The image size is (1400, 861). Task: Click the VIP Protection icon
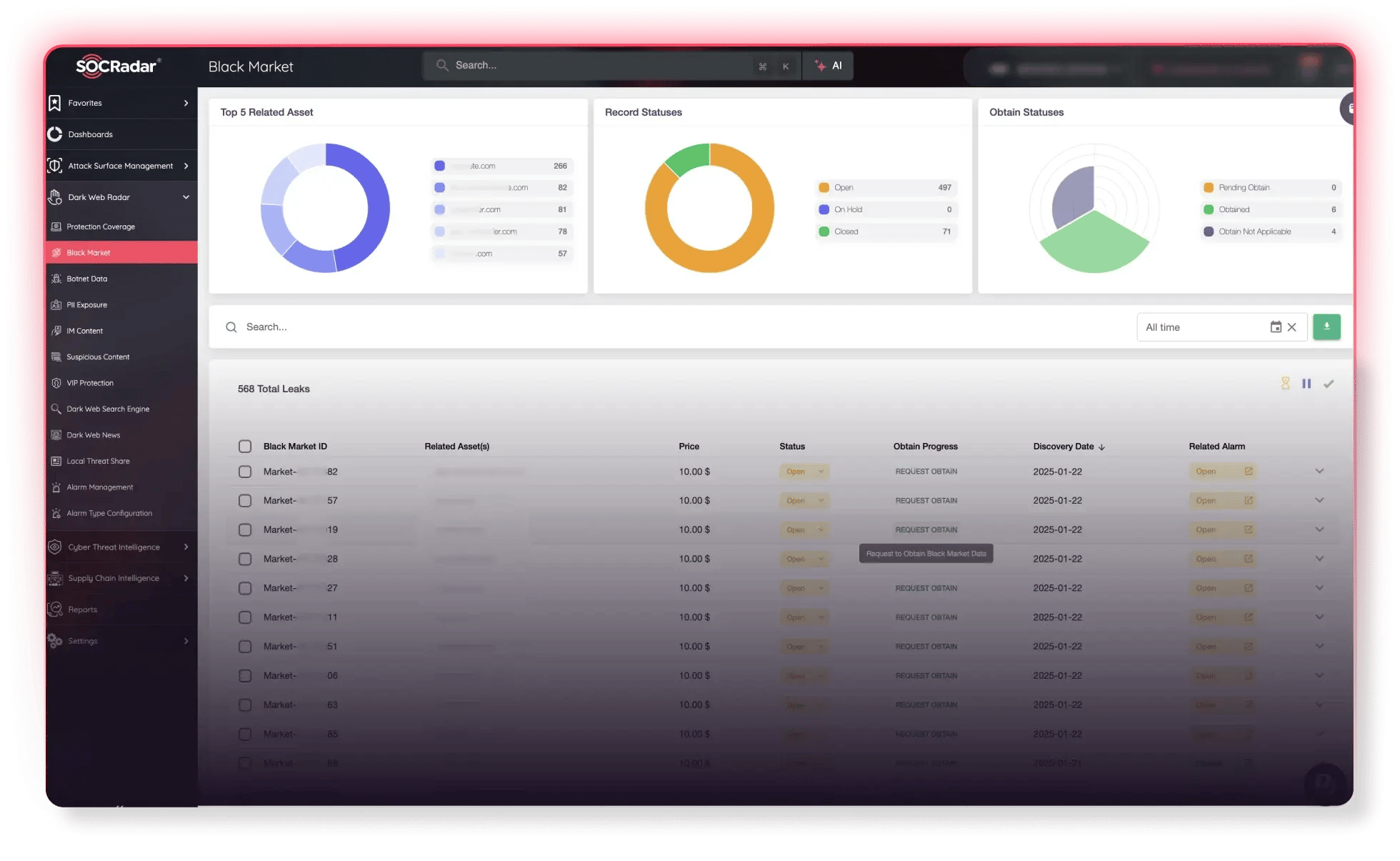coord(56,383)
